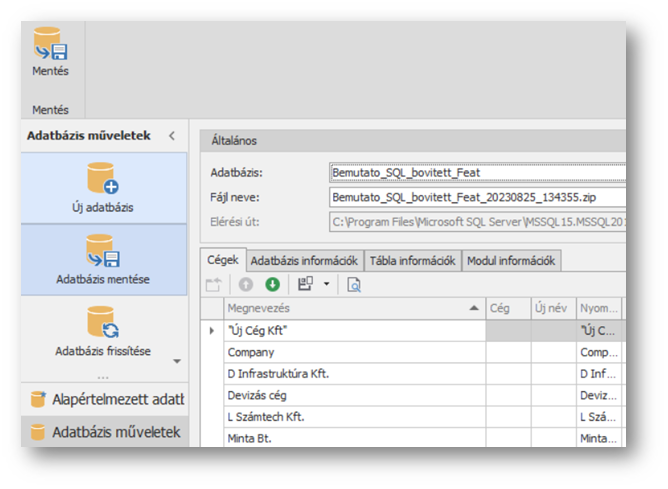The image size is (668, 489).
Task: Expand more sidebar items with down arrow
Action: (x=177, y=361)
